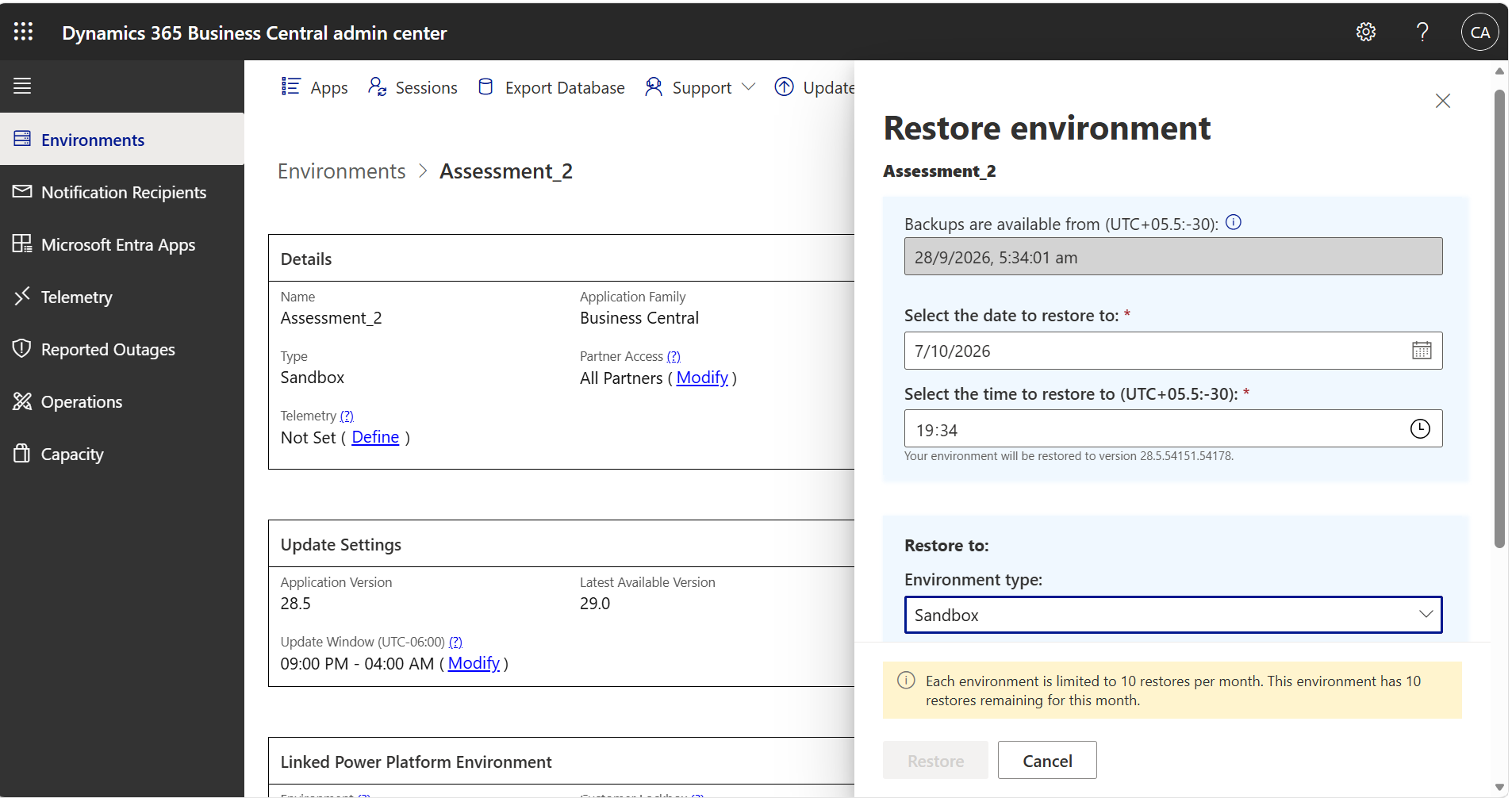Click the Microsoft Entra Apps icon
The image size is (1512, 798).
[22, 244]
